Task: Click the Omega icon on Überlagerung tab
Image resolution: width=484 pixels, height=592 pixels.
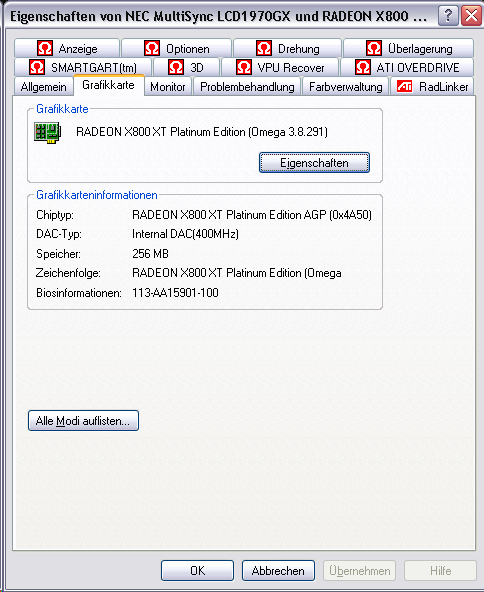Action: click(x=374, y=48)
